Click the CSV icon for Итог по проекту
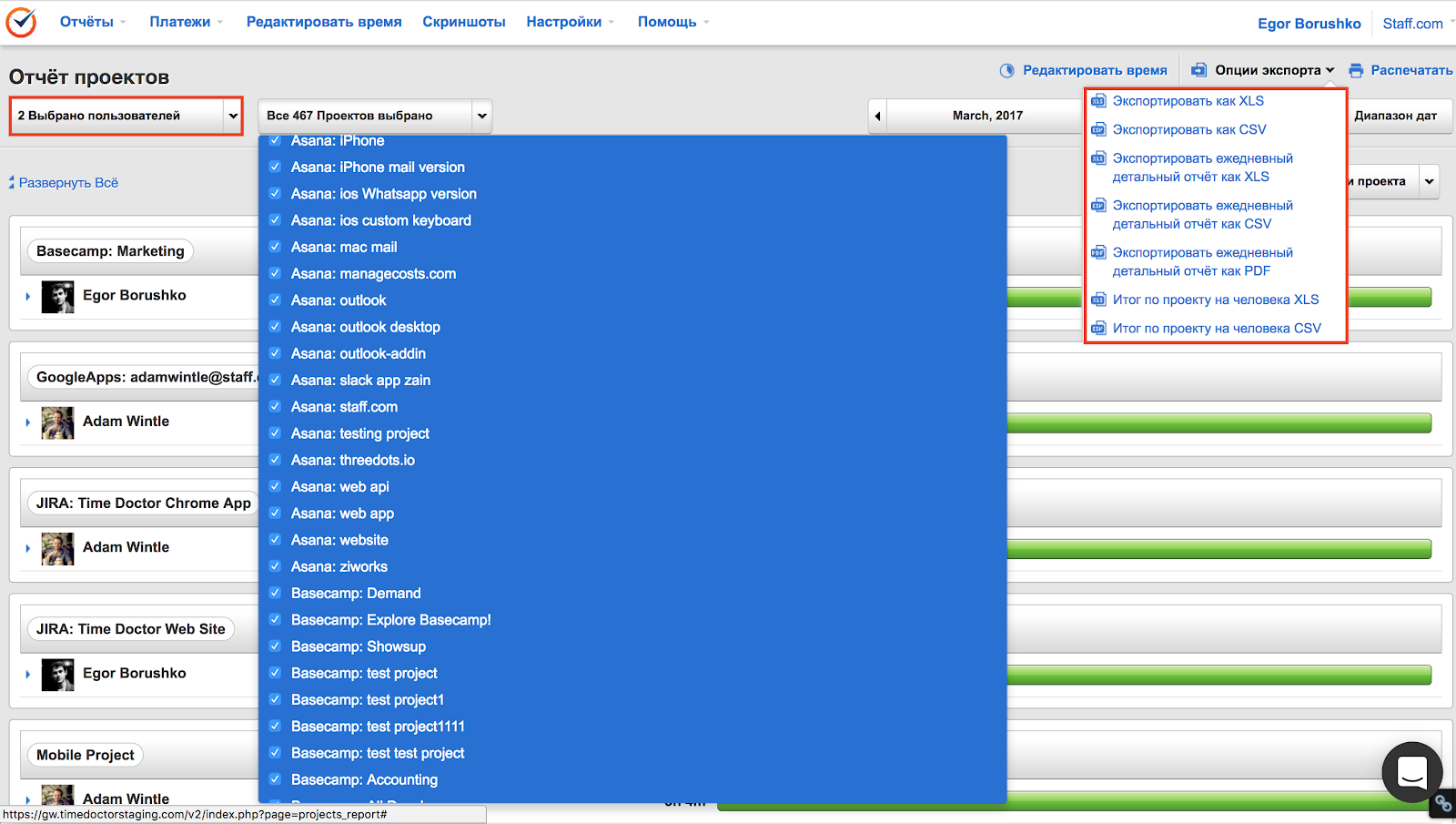The height and width of the screenshot is (824, 1456). tap(1098, 329)
